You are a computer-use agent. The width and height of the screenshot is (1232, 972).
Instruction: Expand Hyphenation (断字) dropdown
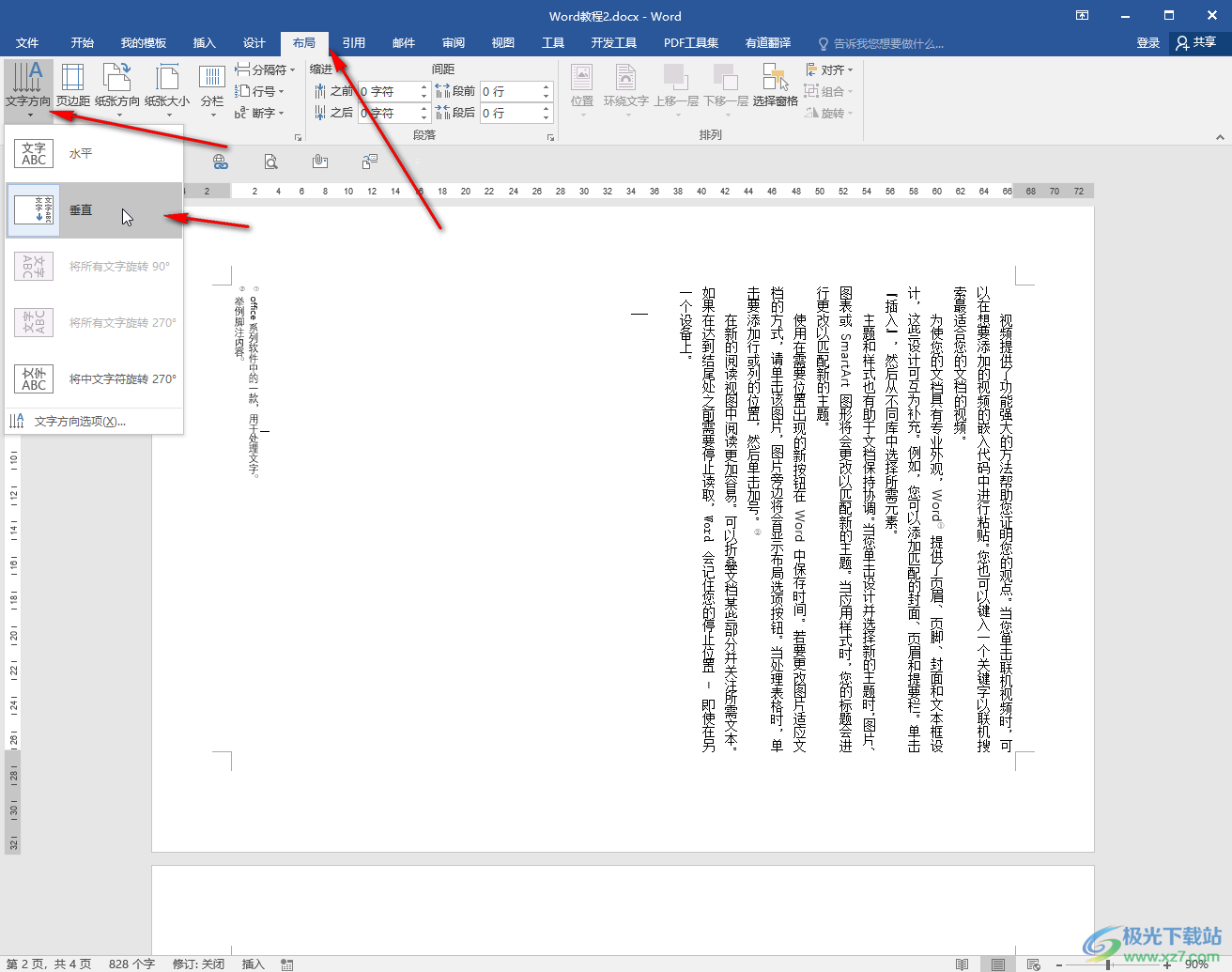tap(260, 113)
